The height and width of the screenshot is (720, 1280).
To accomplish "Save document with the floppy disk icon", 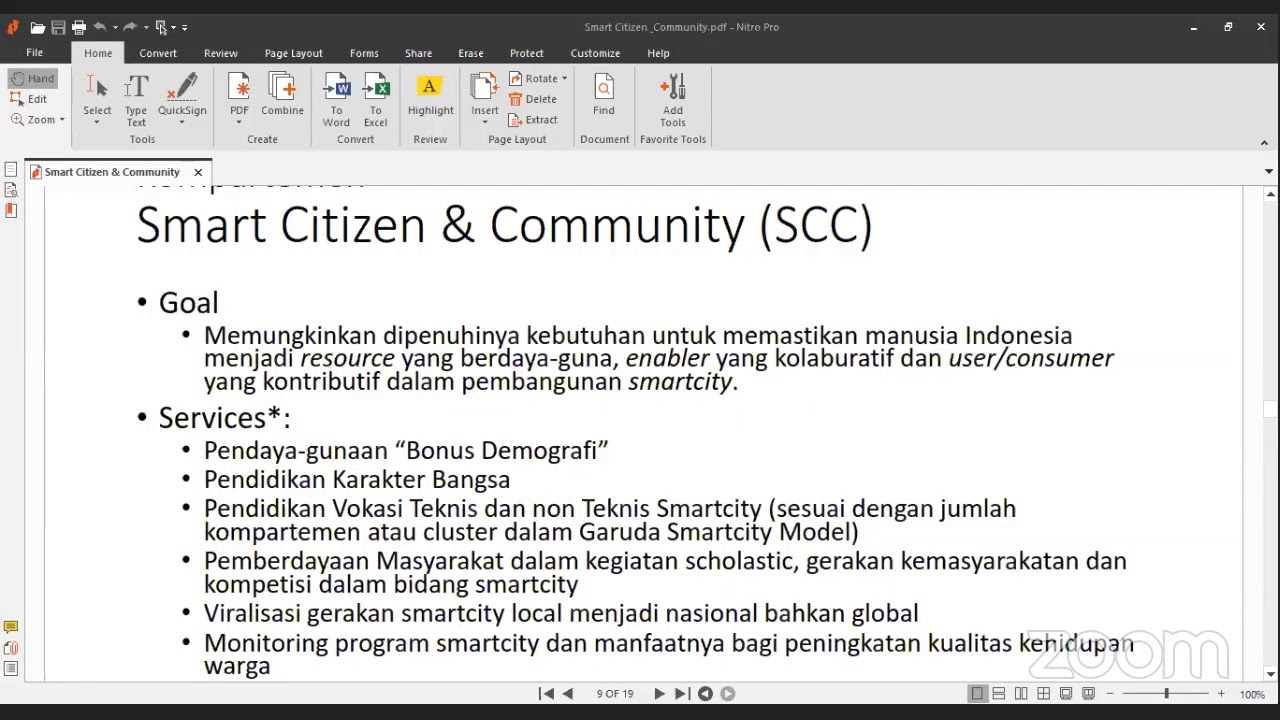I will tap(58, 27).
